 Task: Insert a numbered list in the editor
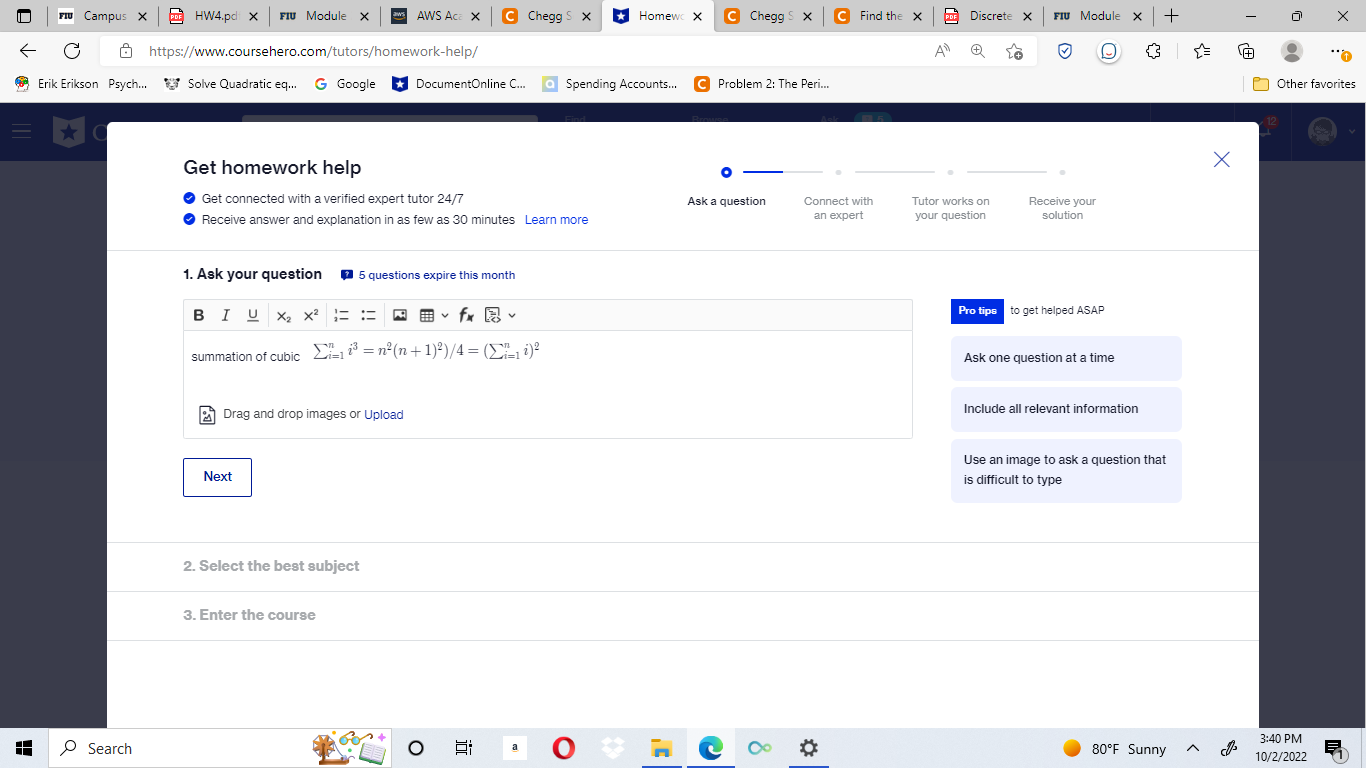pyautogui.click(x=340, y=314)
